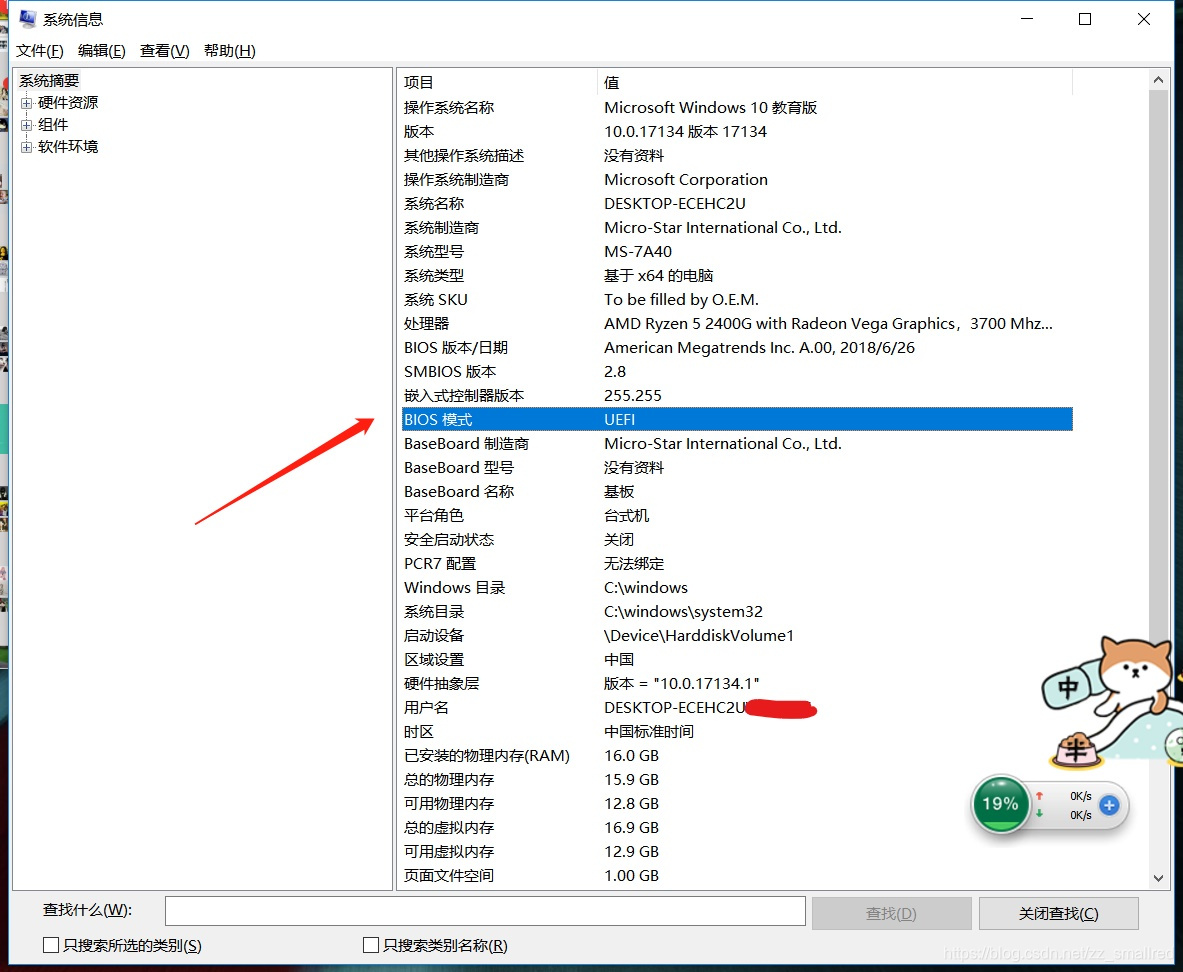Select 系统摘要 in the tree

click(x=49, y=81)
